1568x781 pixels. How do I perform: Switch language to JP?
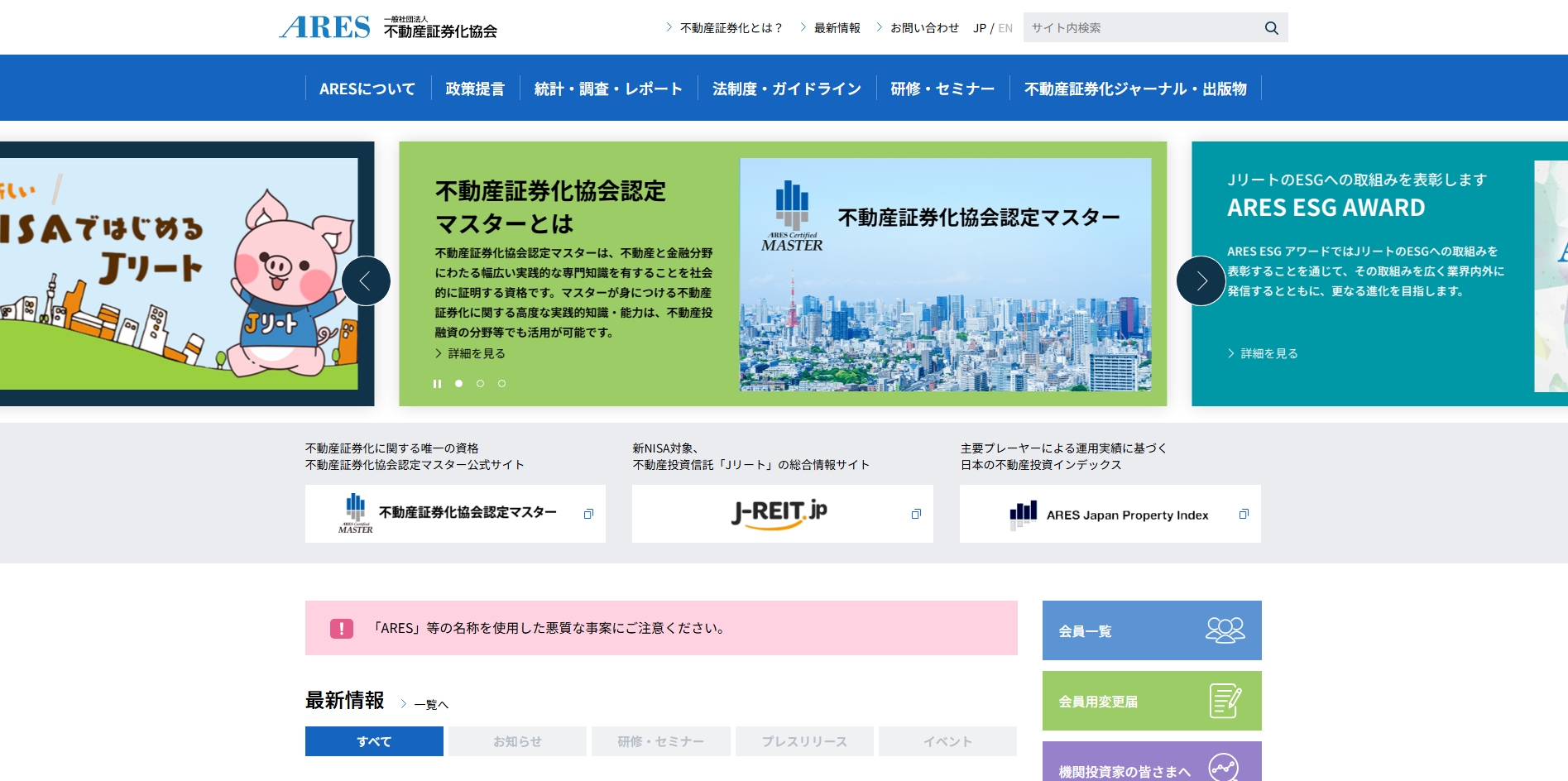tap(980, 28)
